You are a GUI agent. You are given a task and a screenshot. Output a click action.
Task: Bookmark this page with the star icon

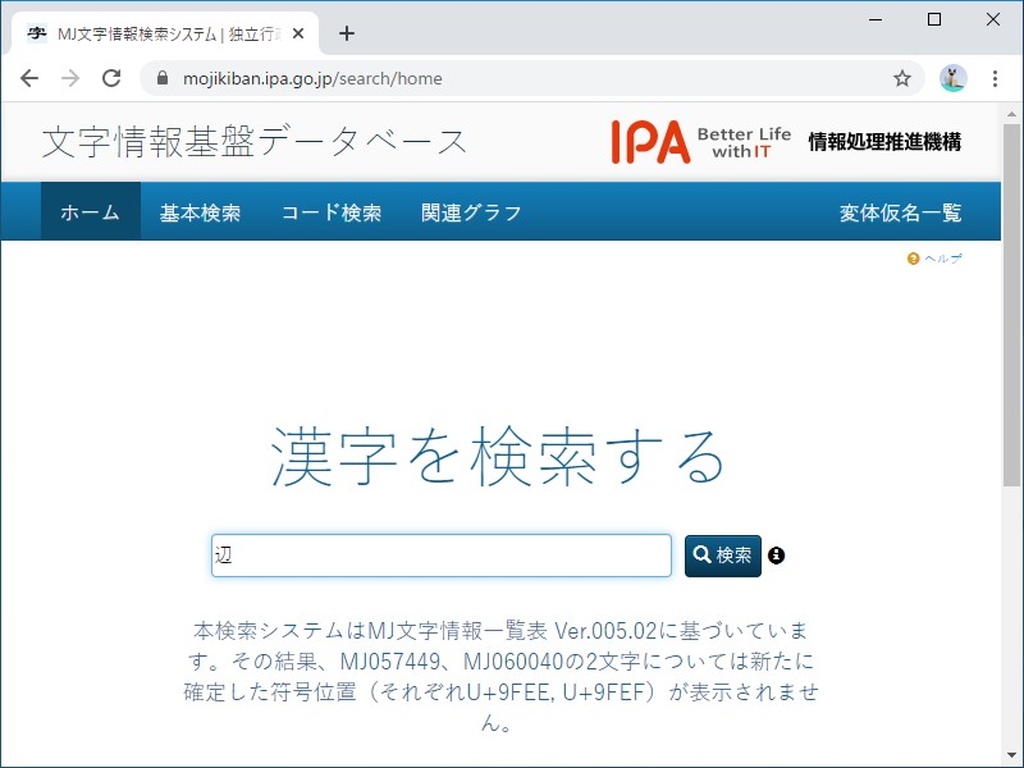tap(902, 77)
